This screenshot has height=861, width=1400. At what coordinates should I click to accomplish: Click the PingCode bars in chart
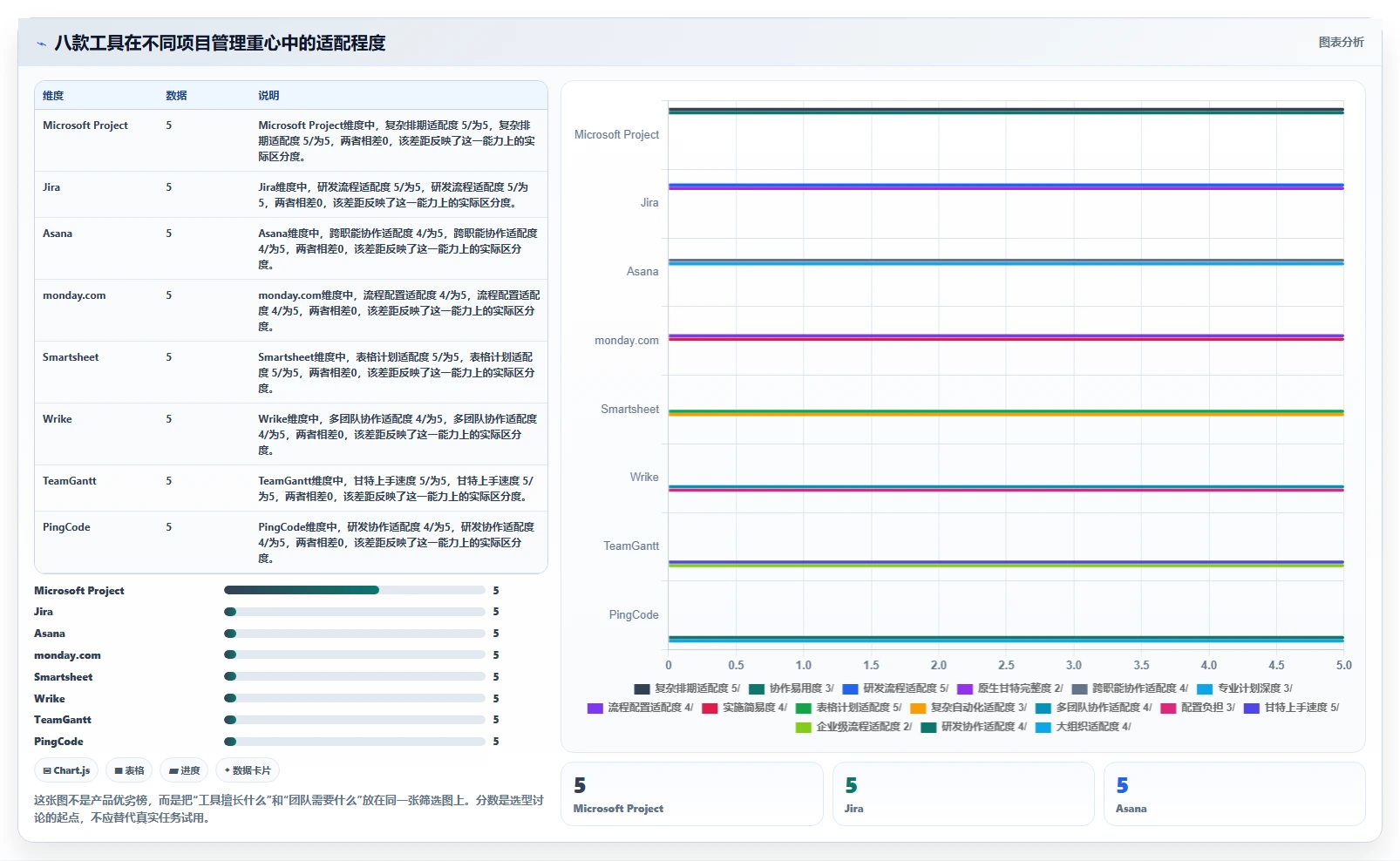(x=1006, y=639)
